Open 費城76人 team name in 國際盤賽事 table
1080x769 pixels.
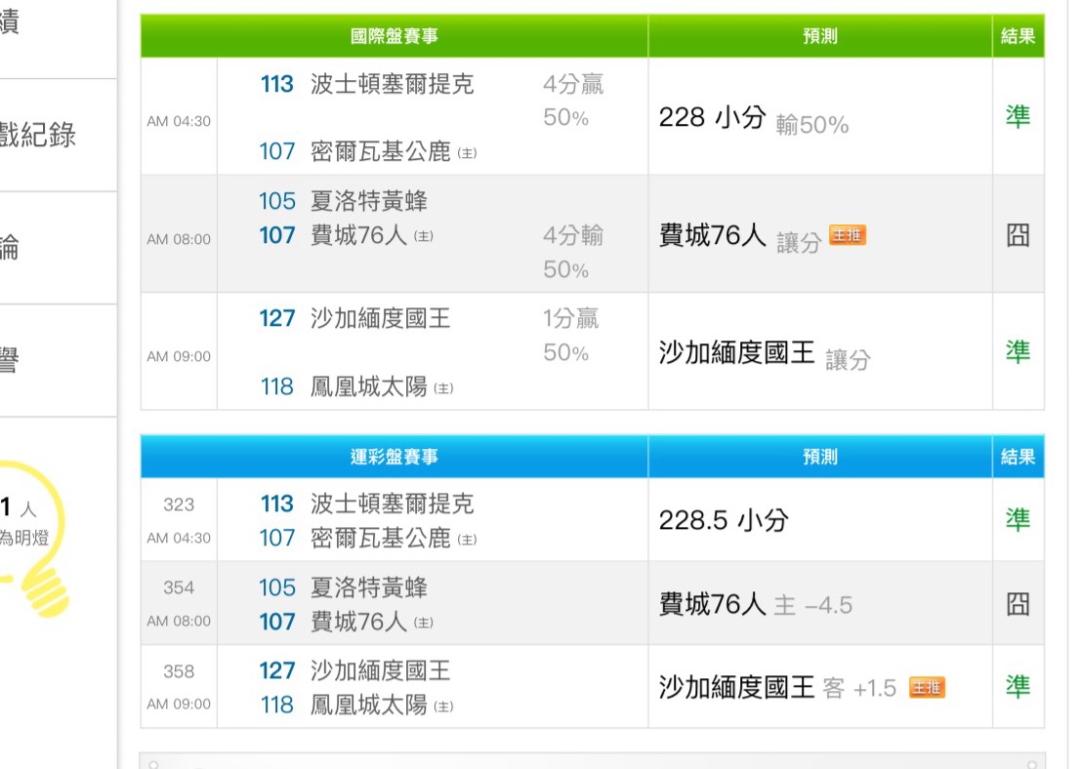pyautogui.click(x=358, y=235)
